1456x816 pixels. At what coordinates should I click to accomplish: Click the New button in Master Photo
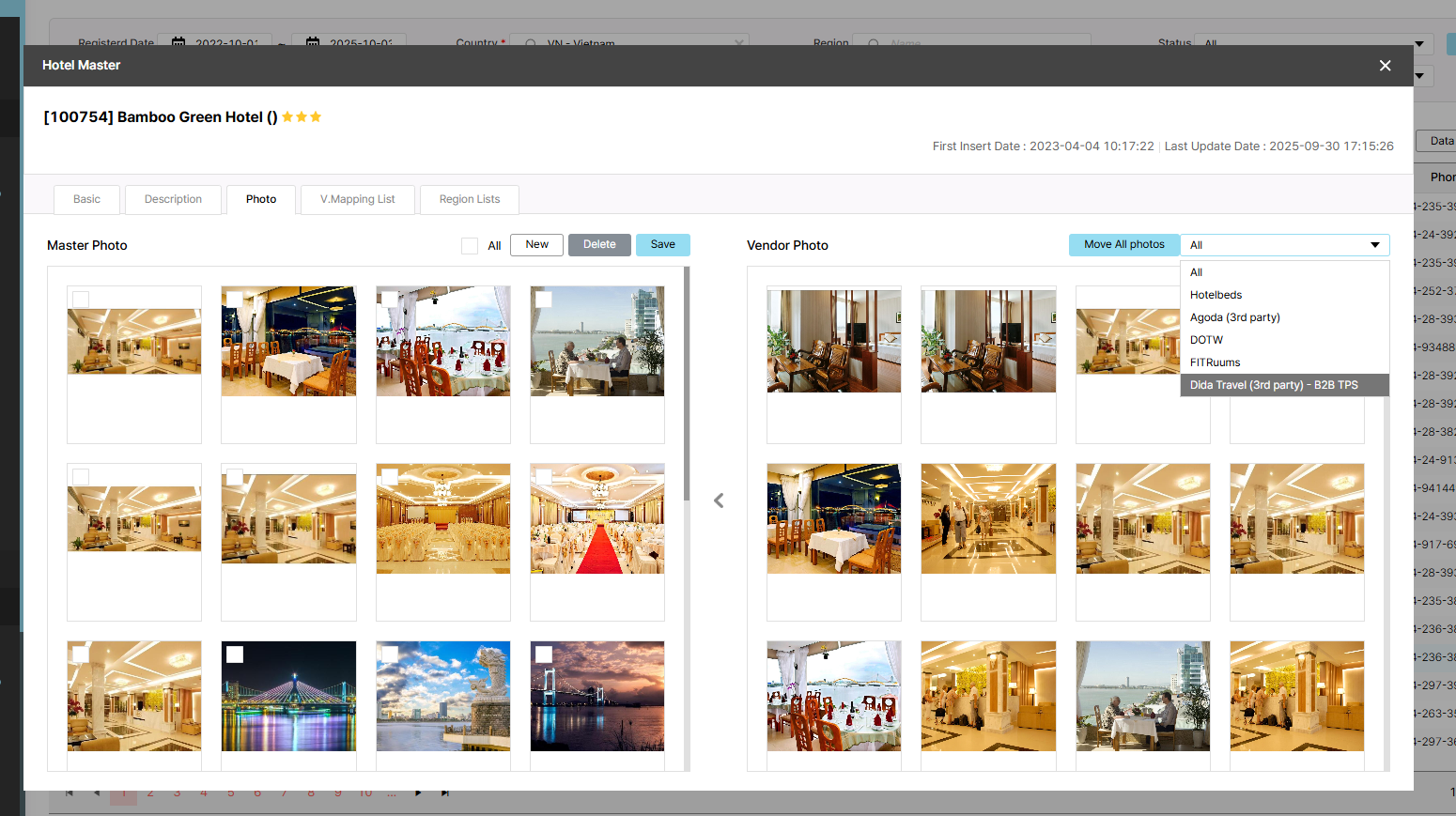[536, 245]
